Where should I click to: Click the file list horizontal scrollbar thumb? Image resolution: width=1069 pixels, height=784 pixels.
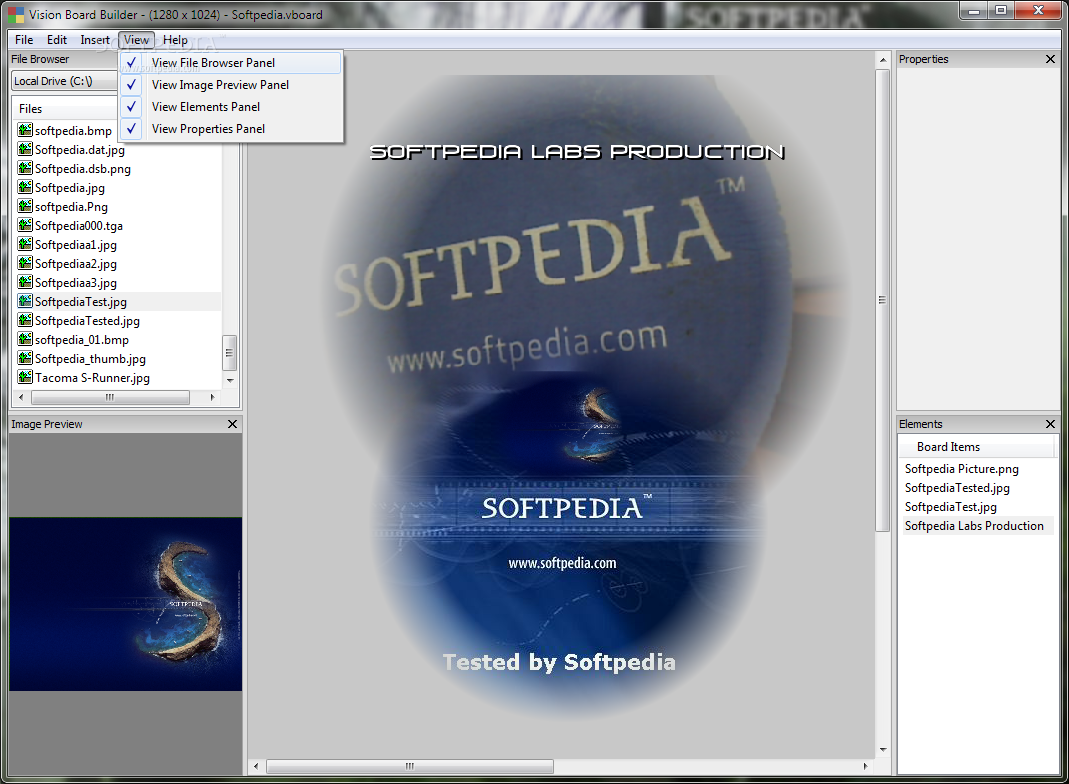click(110, 397)
